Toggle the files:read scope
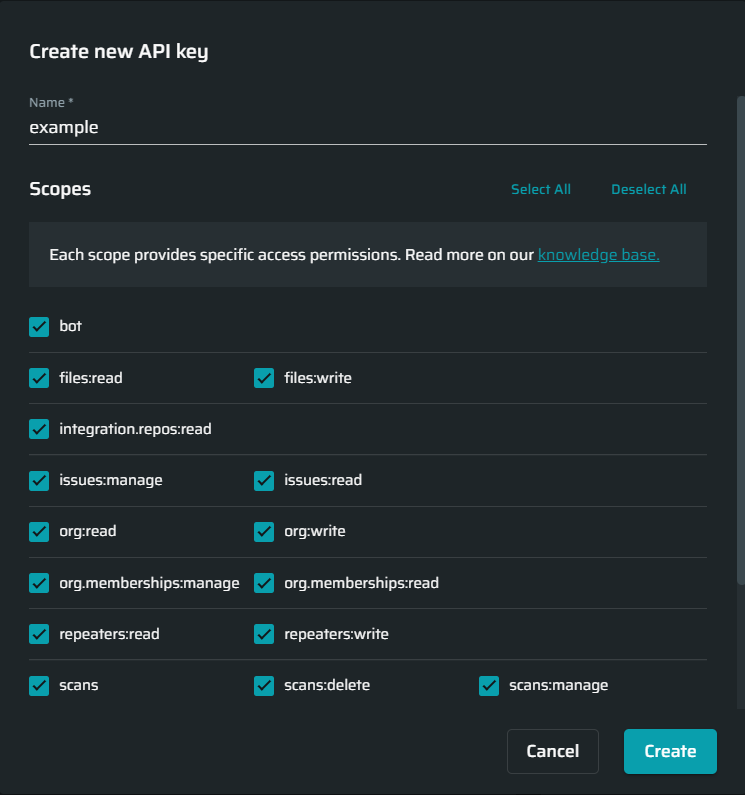The image size is (745, 795). coord(39,378)
